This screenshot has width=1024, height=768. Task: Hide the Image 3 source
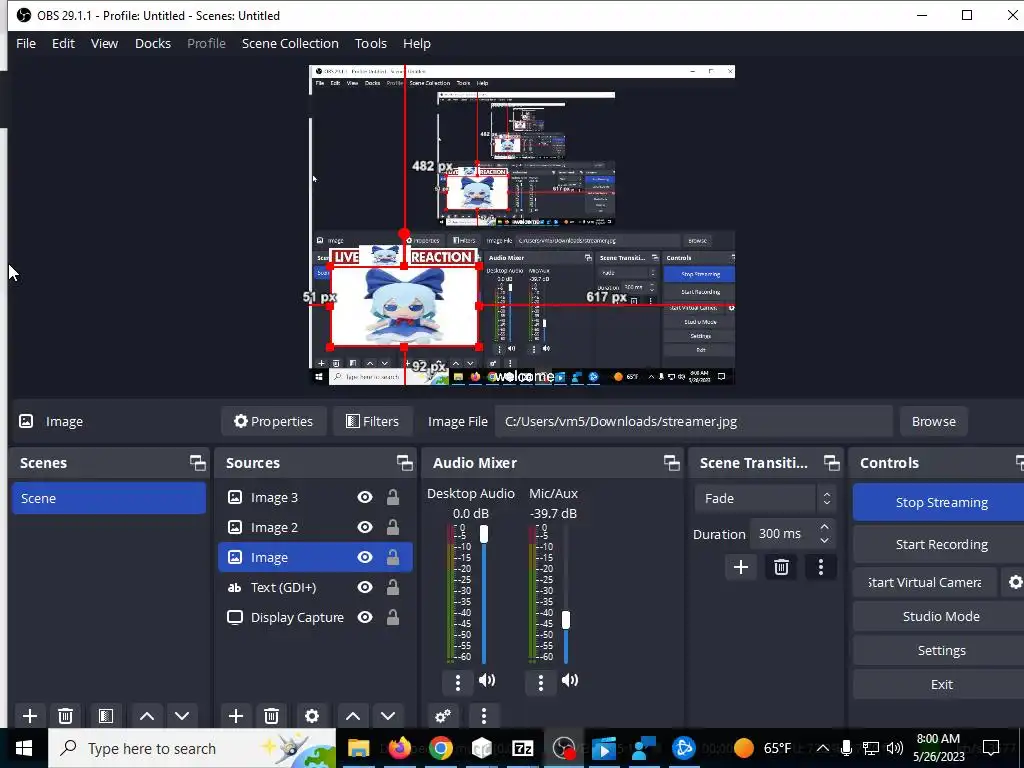tap(365, 498)
